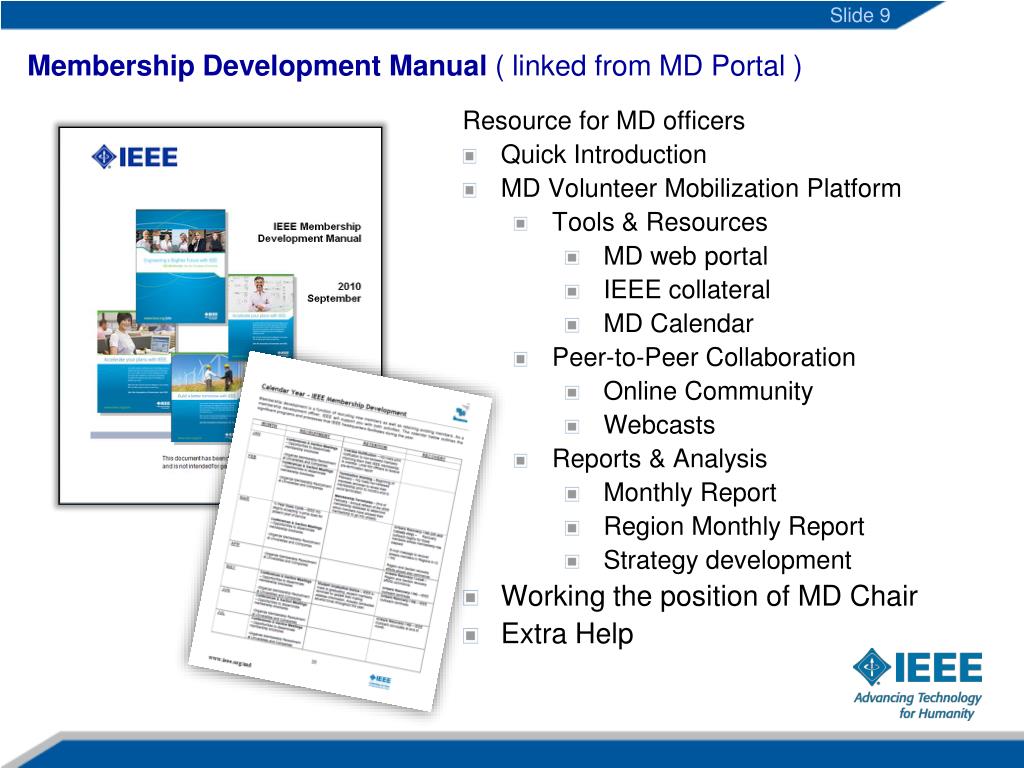Open the IEEE Membership Development Manual cover thumbnail
This screenshot has height=768, width=1024.
tap(220, 315)
